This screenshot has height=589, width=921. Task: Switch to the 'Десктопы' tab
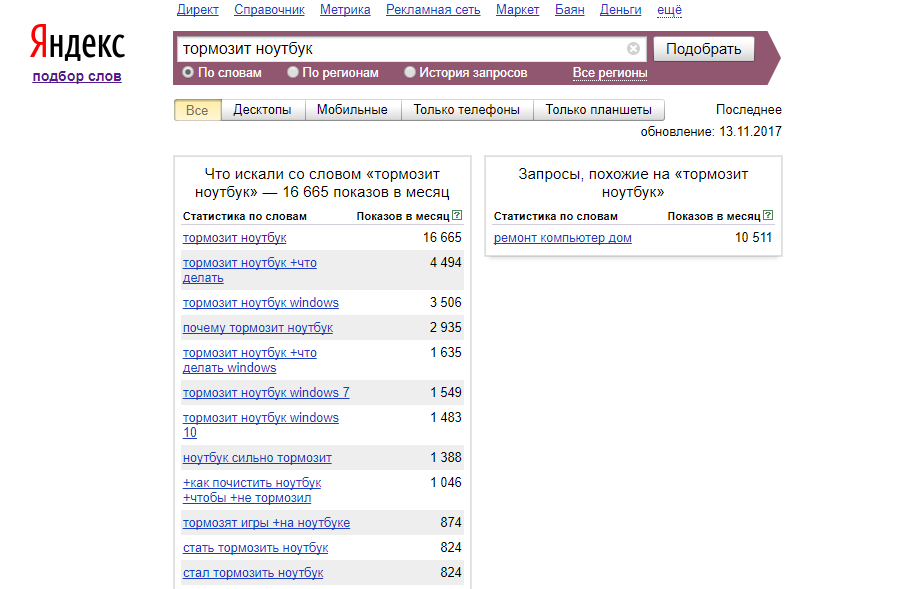pyautogui.click(x=263, y=110)
